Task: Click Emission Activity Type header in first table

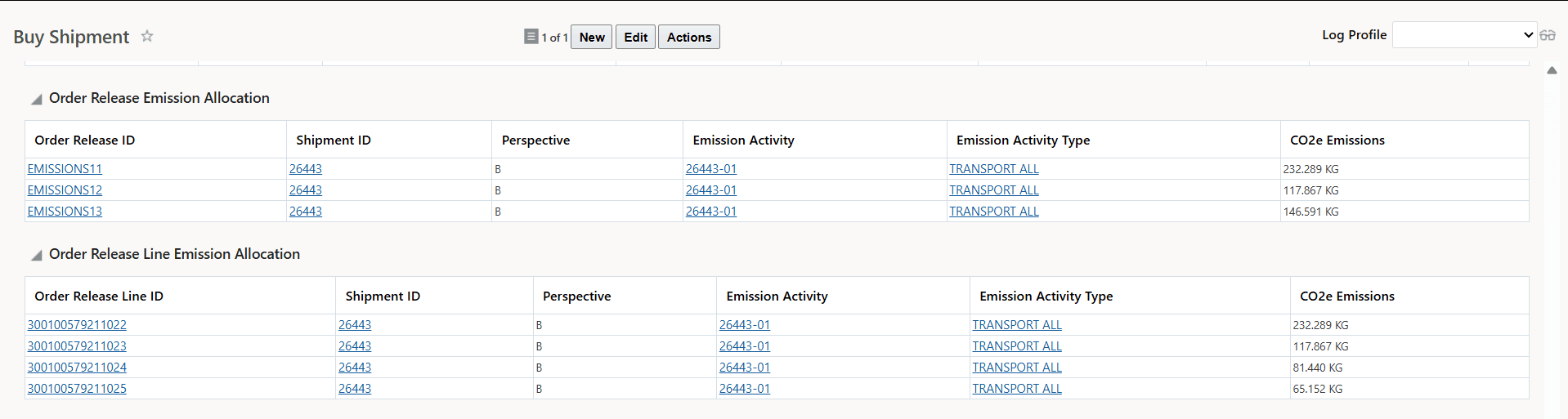Action: [1023, 140]
